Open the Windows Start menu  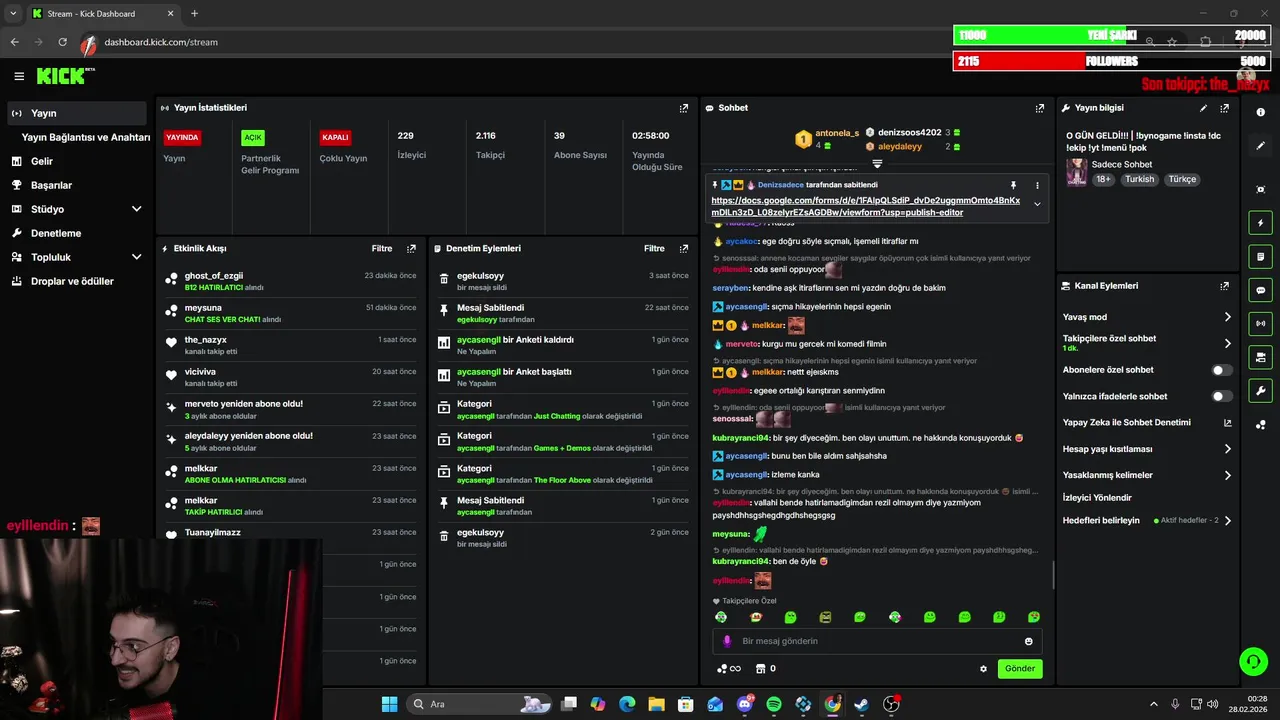point(389,704)
